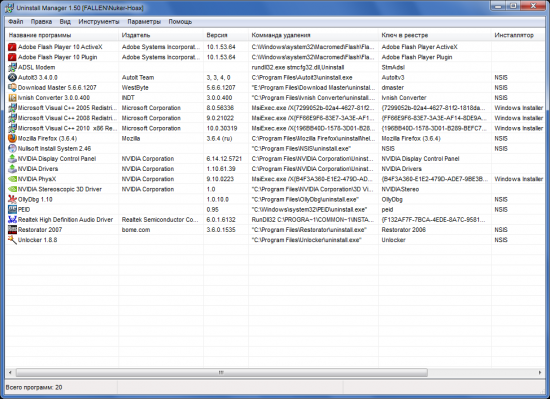550x399 pixels.
Task: Sort by Название программы column header
Action: pos(62,35)
